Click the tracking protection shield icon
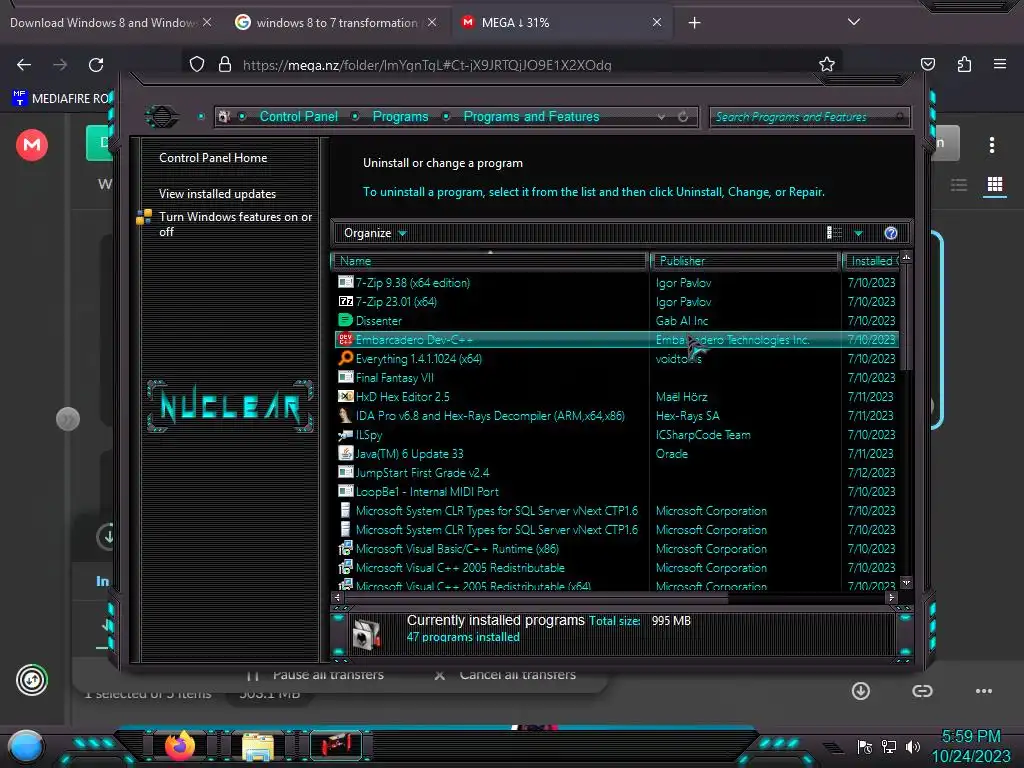Viewport: 1024px width, 768px height. [197, 64]
